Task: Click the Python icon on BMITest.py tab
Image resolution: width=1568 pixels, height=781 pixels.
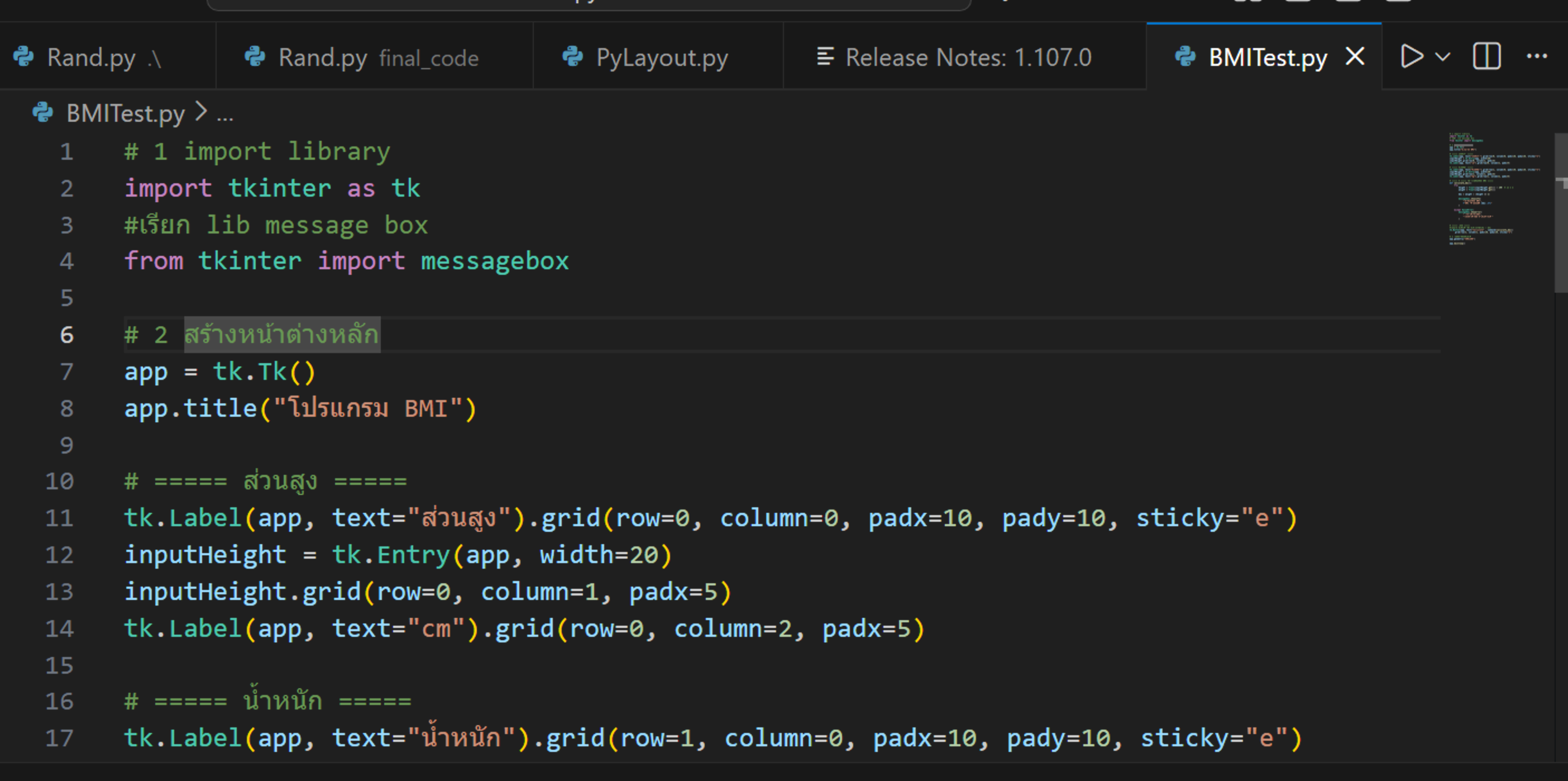Action: (x=1184, y=56)
